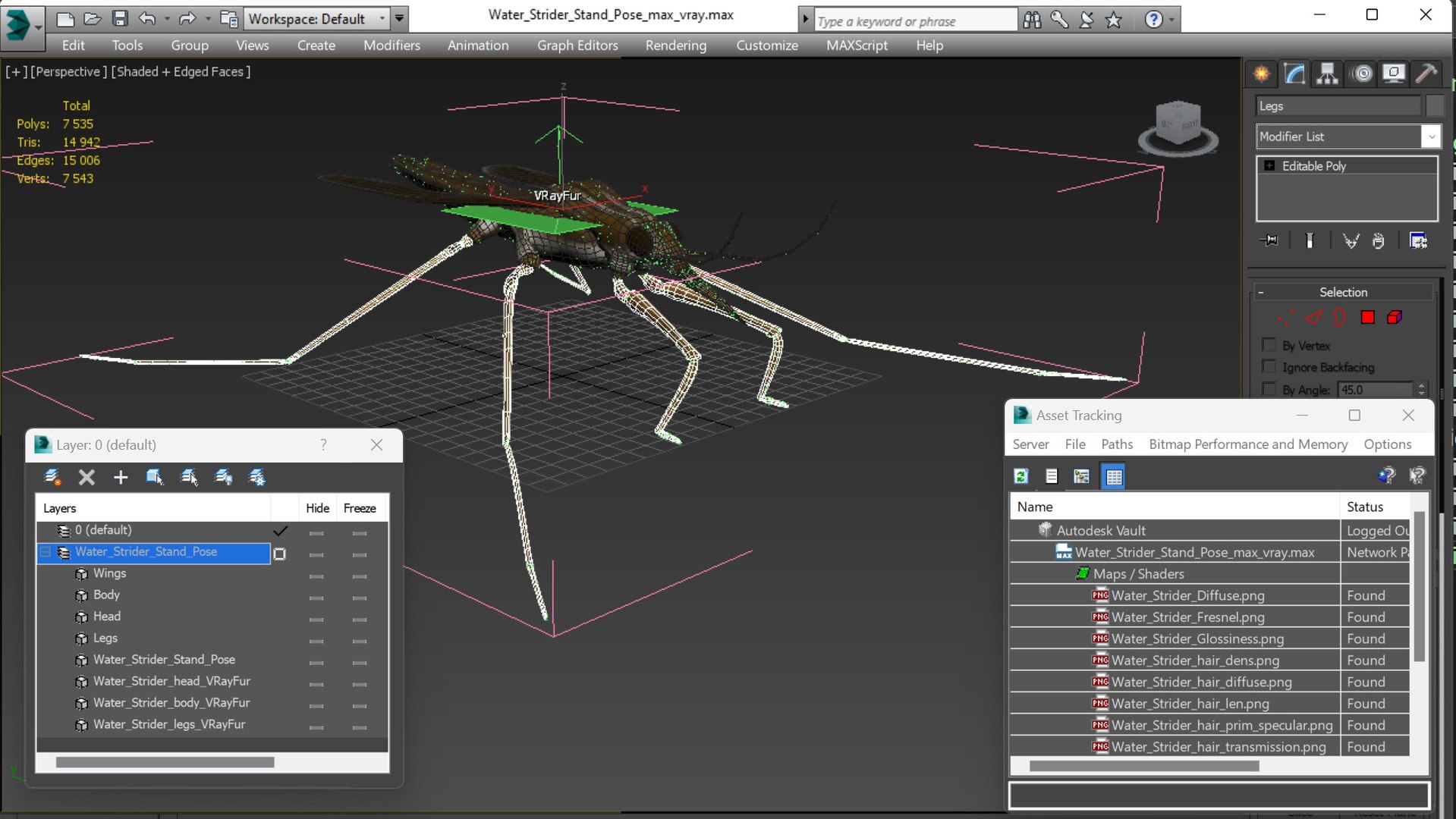Enable the By Angle checkbox
The width and height of the screenshot is (1456, 819).
coord(1269,390)
